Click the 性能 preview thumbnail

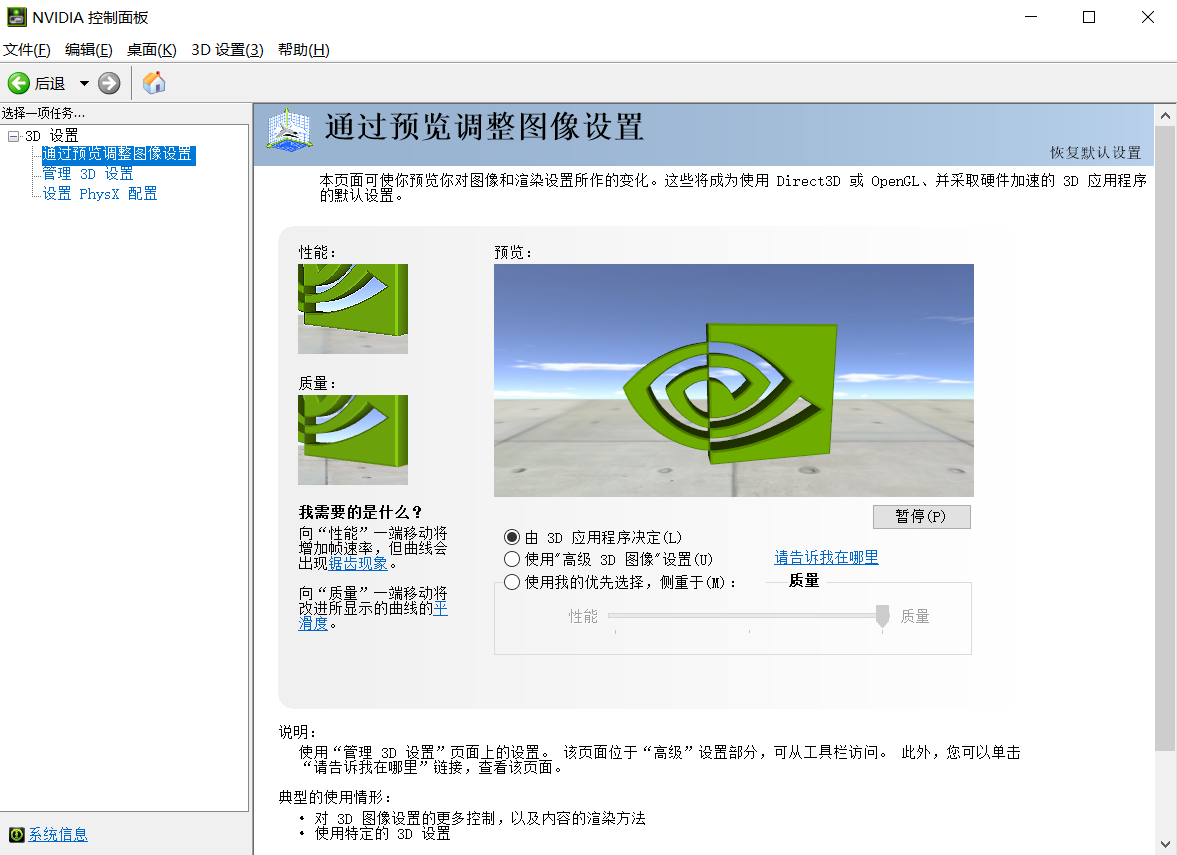(353, 309)
